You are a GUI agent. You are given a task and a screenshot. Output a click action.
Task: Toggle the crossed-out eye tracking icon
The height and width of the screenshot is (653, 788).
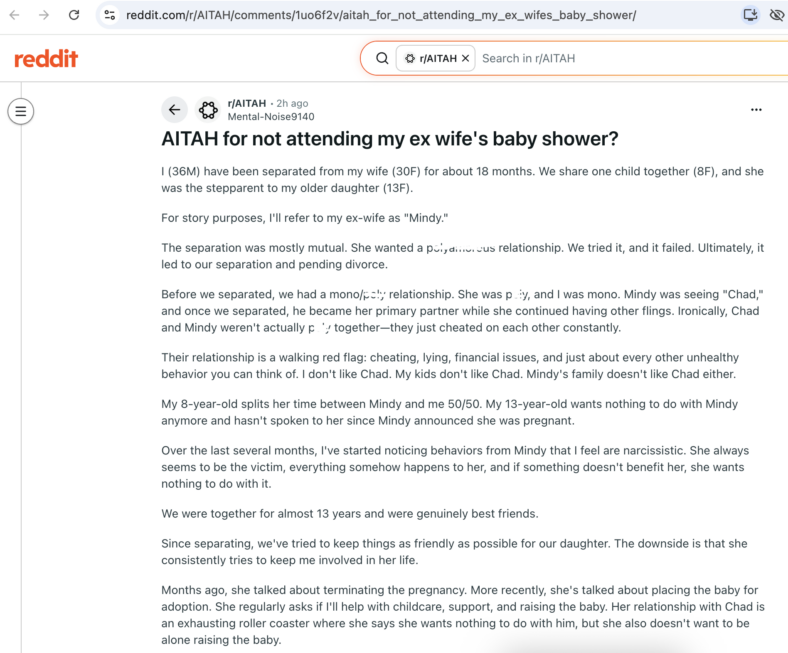[777, 15]
